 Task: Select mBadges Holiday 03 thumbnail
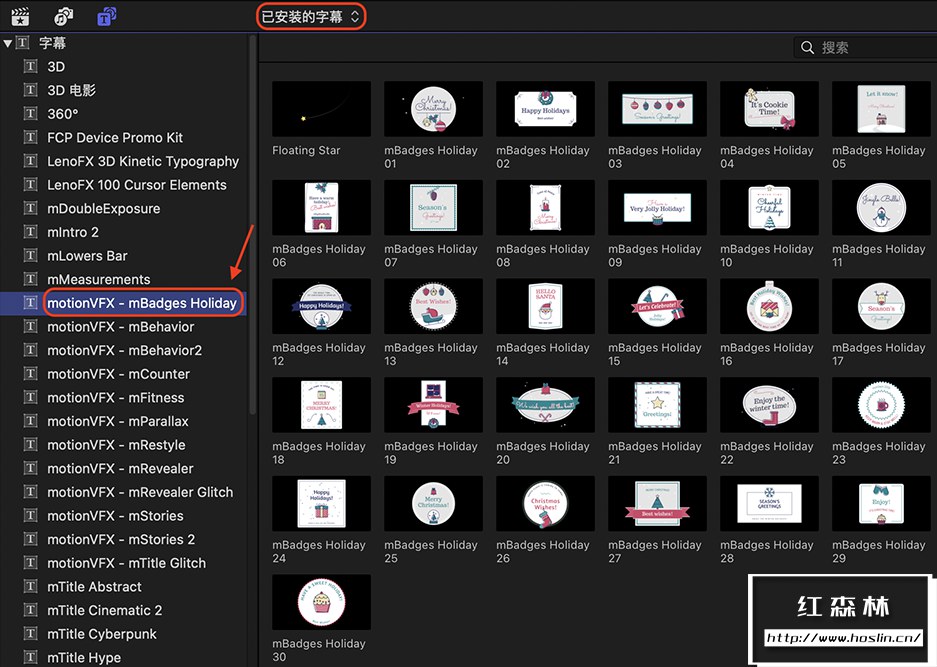click(x=657, y=109)
